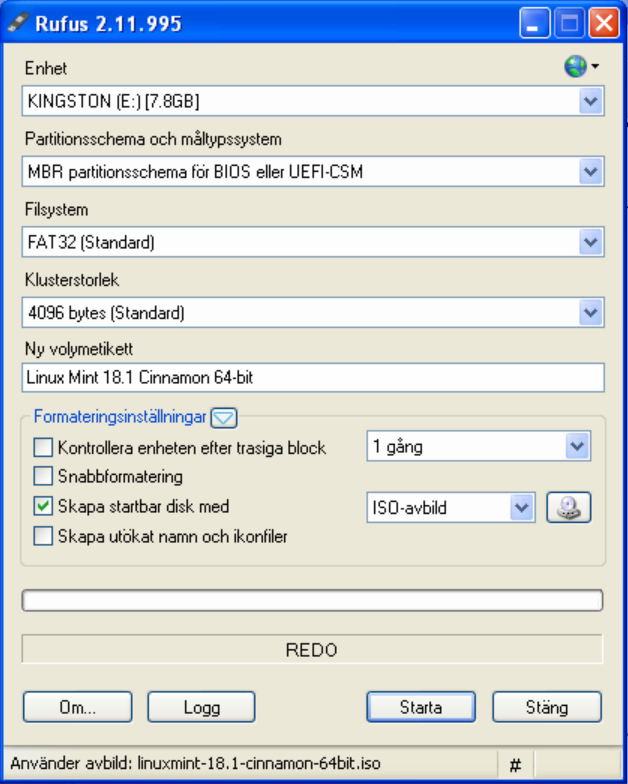Screen dimensions: 628x784
Task: Open the Filsystem FAT32 dropdown
Action: (x=313, y=242)
